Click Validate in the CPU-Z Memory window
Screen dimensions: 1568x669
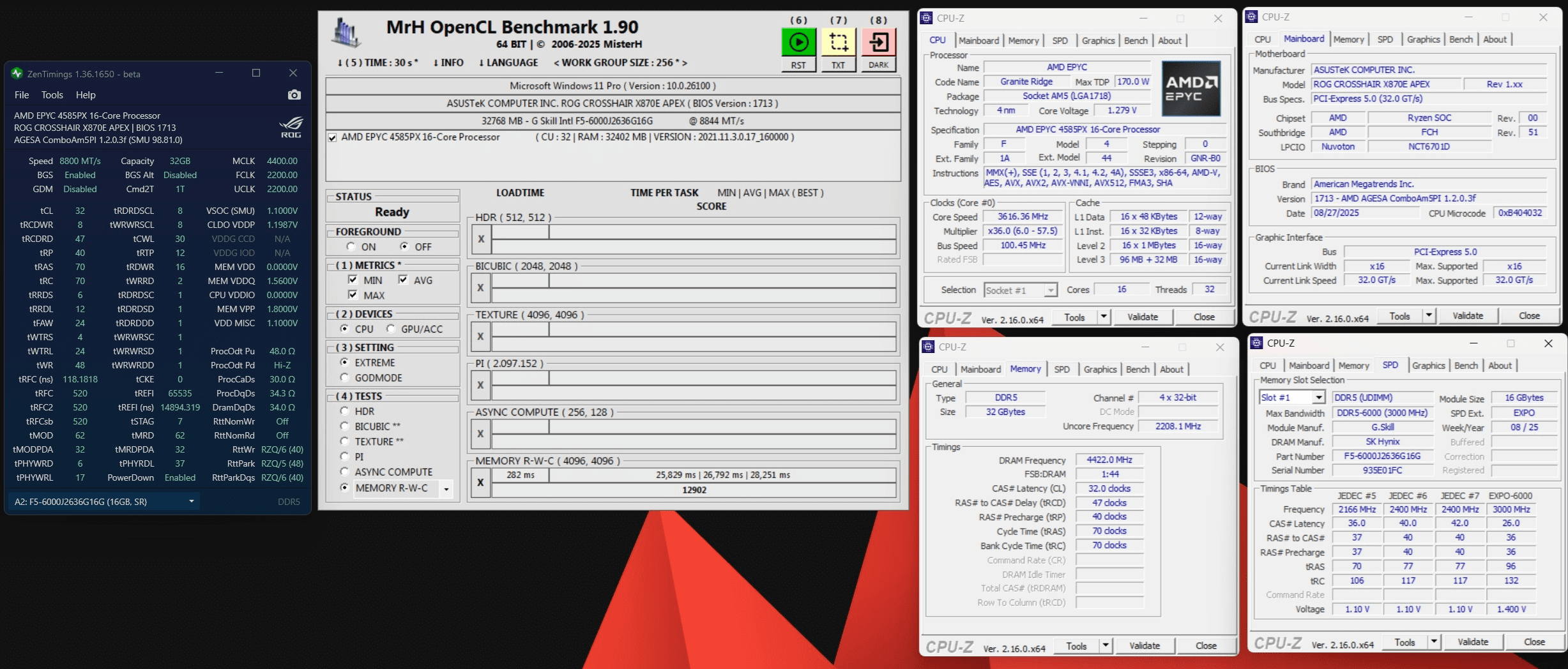coord(1145,646)
